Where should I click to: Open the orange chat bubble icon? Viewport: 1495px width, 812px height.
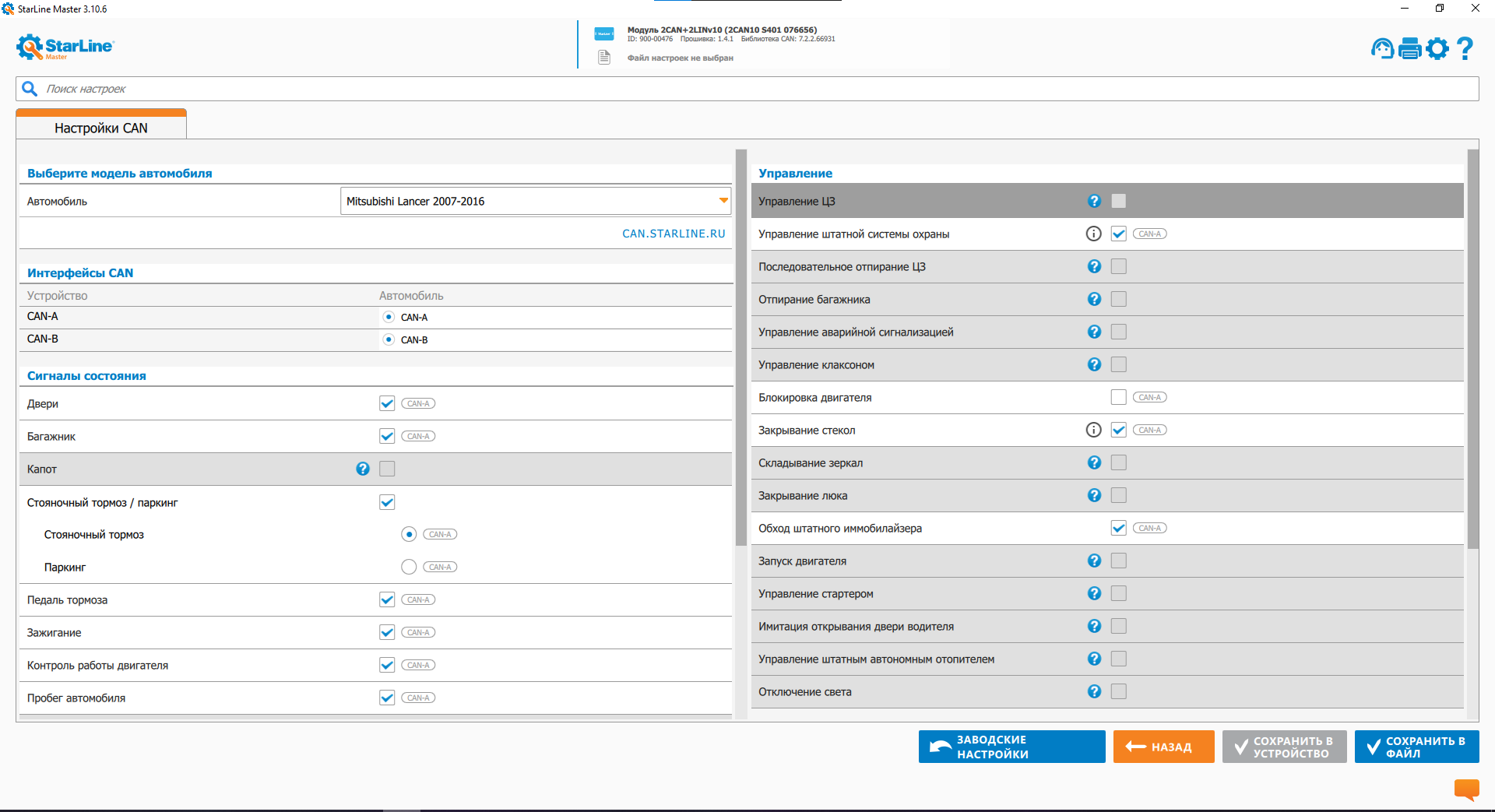[x=1467, y=789]
